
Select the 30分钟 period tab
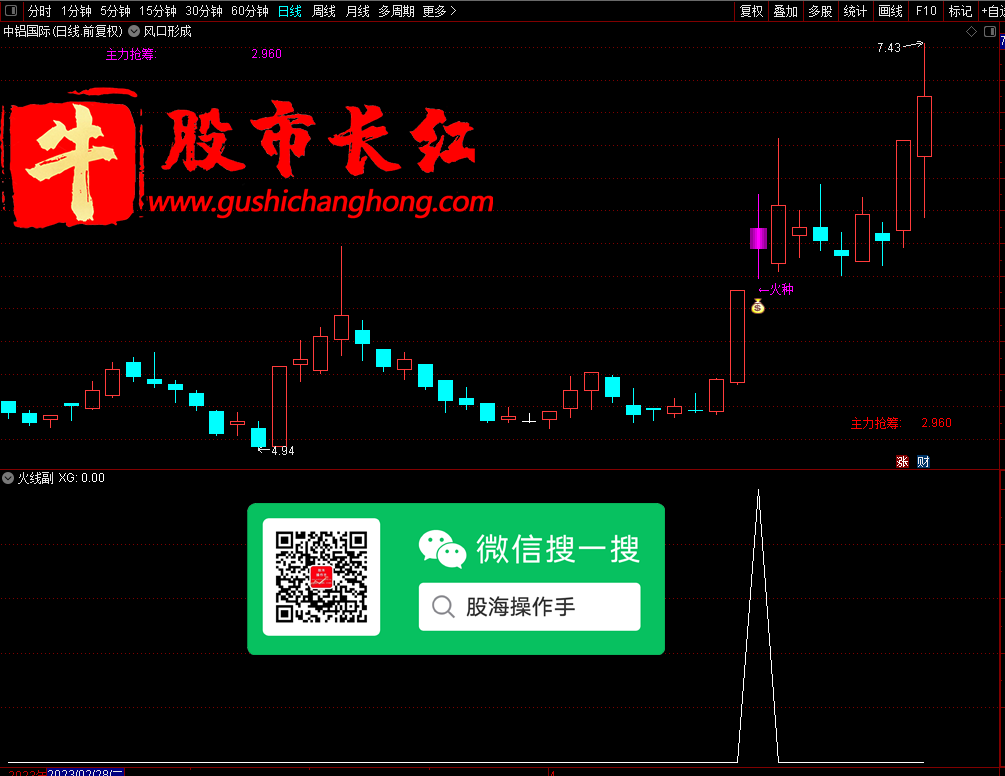[x=204, y=11]
